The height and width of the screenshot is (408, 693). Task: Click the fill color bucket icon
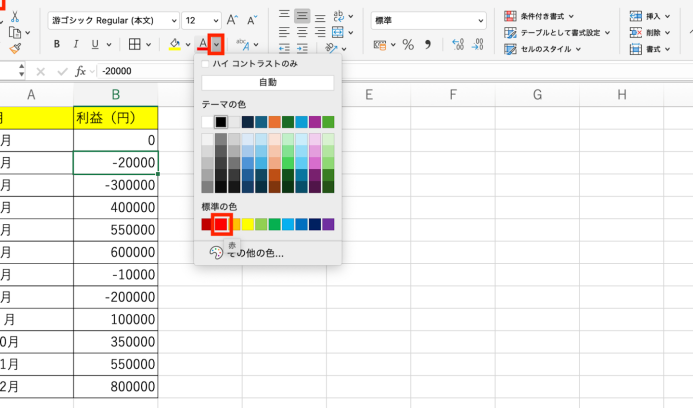coord(175,44)
